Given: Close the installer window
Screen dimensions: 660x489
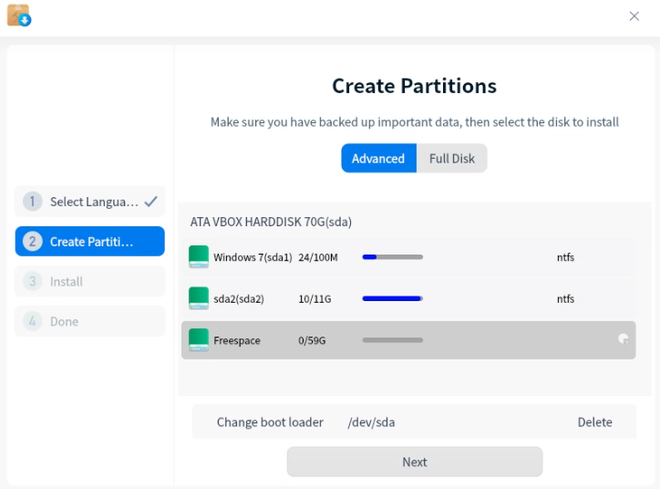Looking at the screenshot, I should [x=634, y=16].
